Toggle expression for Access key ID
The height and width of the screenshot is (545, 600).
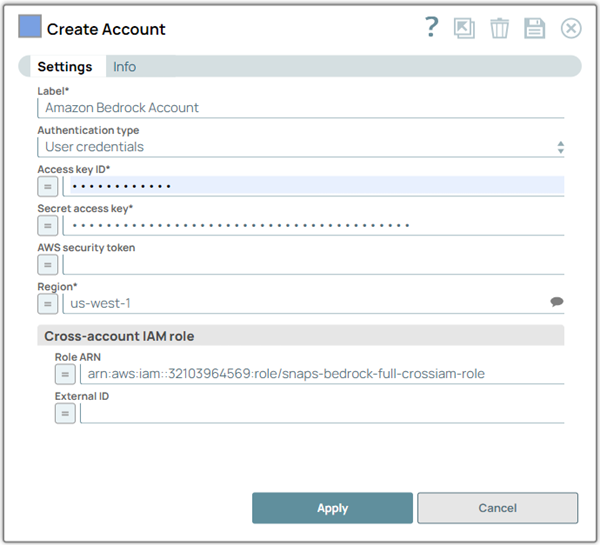tap(48, 186)
